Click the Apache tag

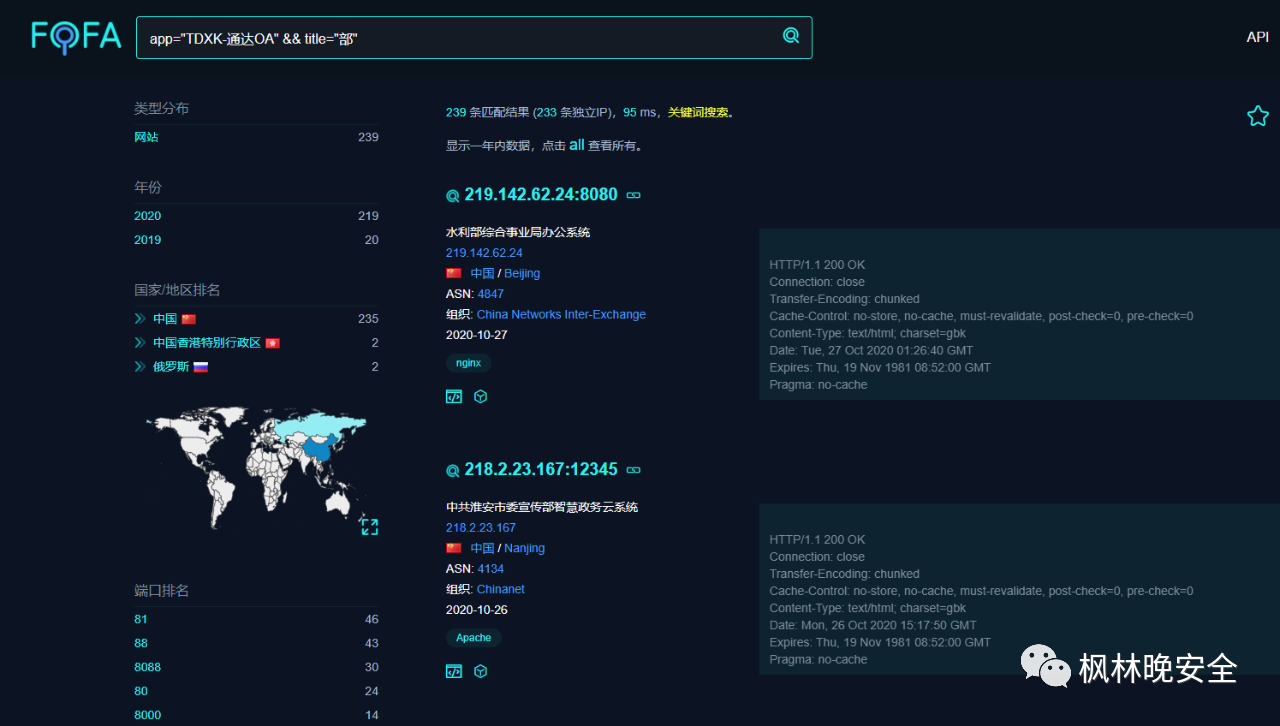point(474,638)
